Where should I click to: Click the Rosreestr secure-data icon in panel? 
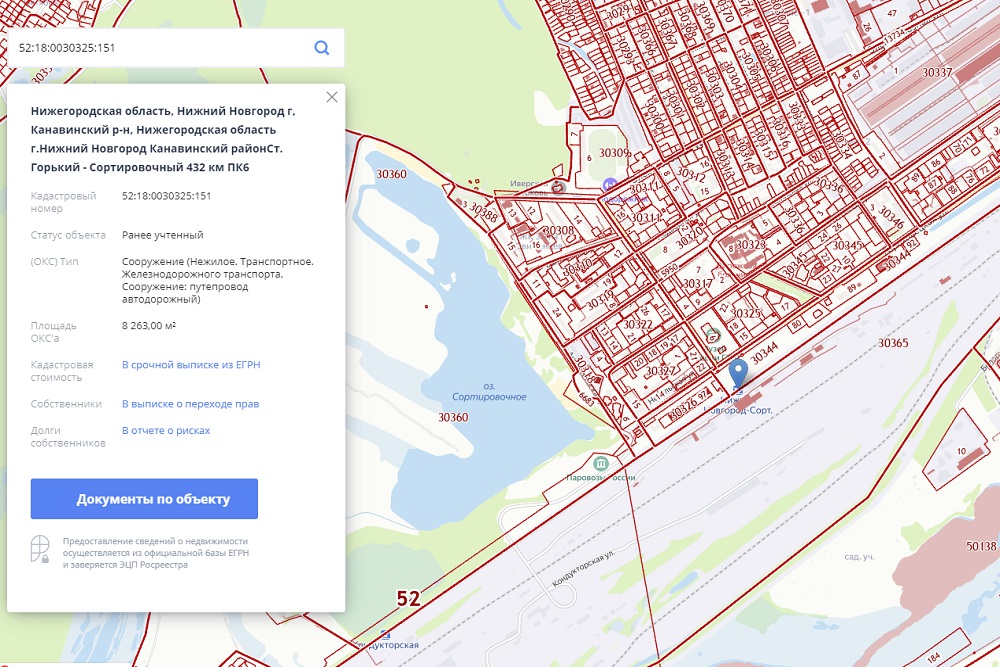[40, 550]
